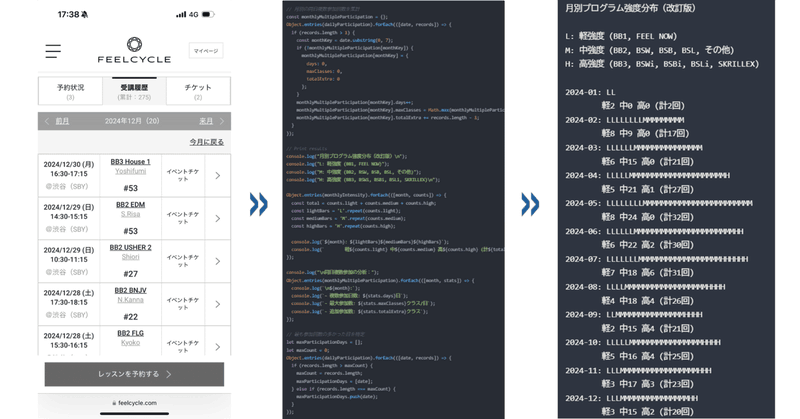Click legend line H: 高強度
This screenshot has height=419, width=800.
(x=662, y=64)
